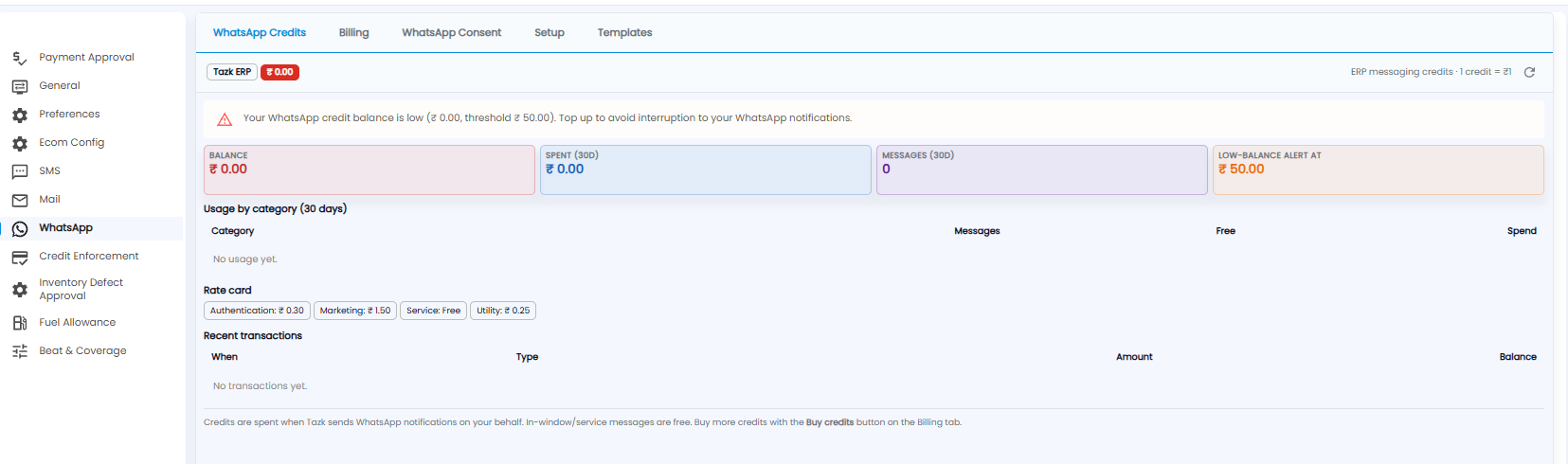Click the Free column header
Viewport: 1568px width, 464px height.
coord(1226,231)
